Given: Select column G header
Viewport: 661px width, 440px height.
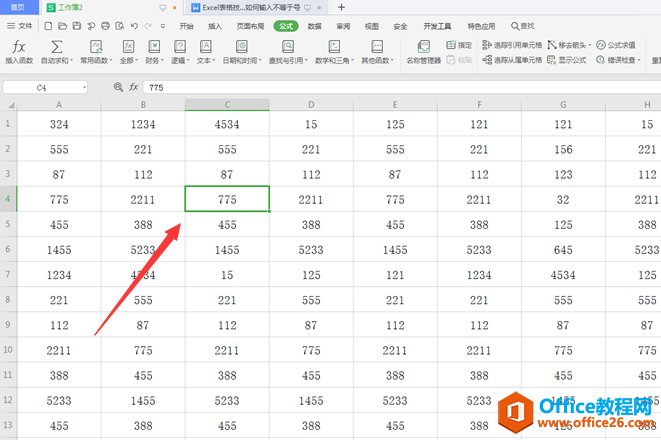Looking at the screenshot, I should point(563,105).
